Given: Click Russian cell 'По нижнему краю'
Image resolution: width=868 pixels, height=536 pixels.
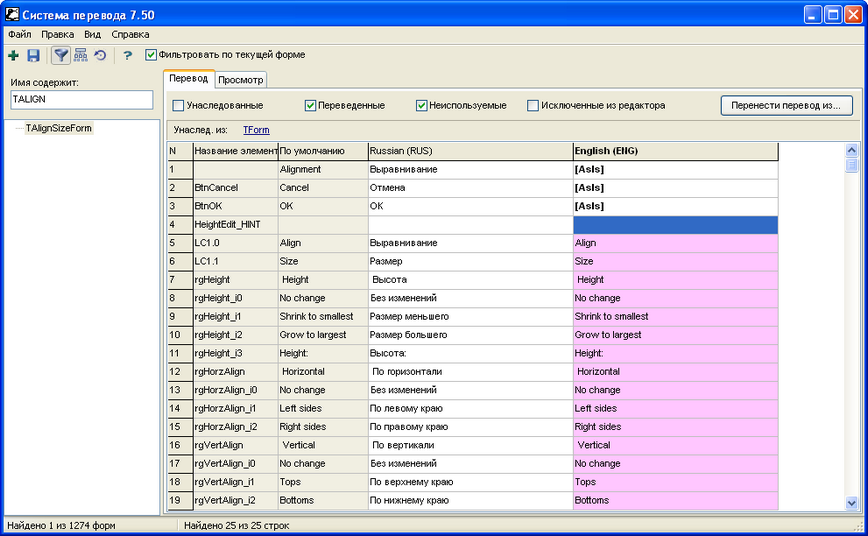Looking at the screenshot, I should [x=471, y=501].
